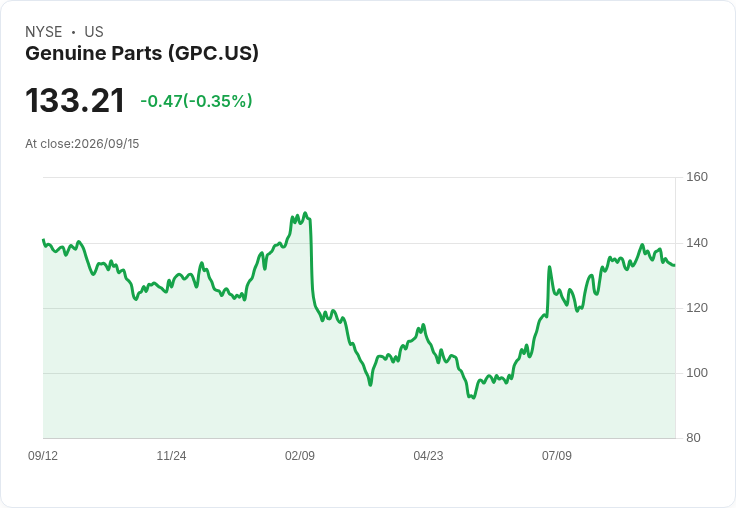Screen dimensions: 736x508
Task: Click the 140 price axis label
Action: coord(697,243)
